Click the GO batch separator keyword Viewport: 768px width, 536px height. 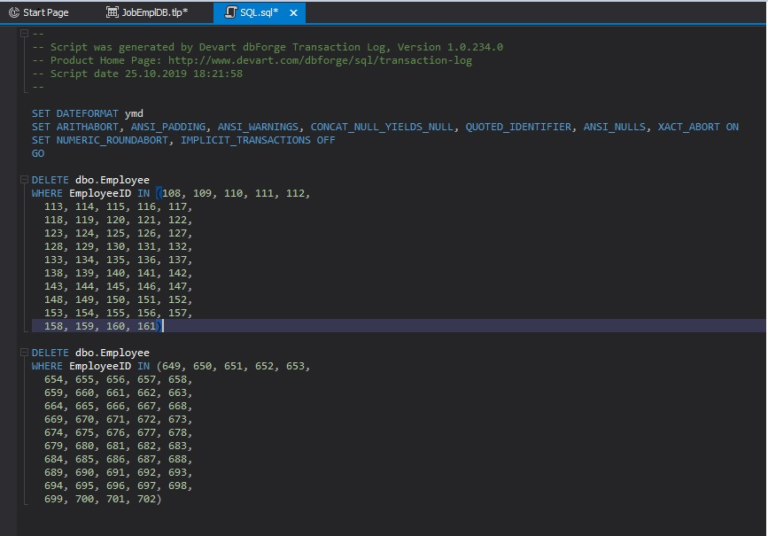click(38, 154)
